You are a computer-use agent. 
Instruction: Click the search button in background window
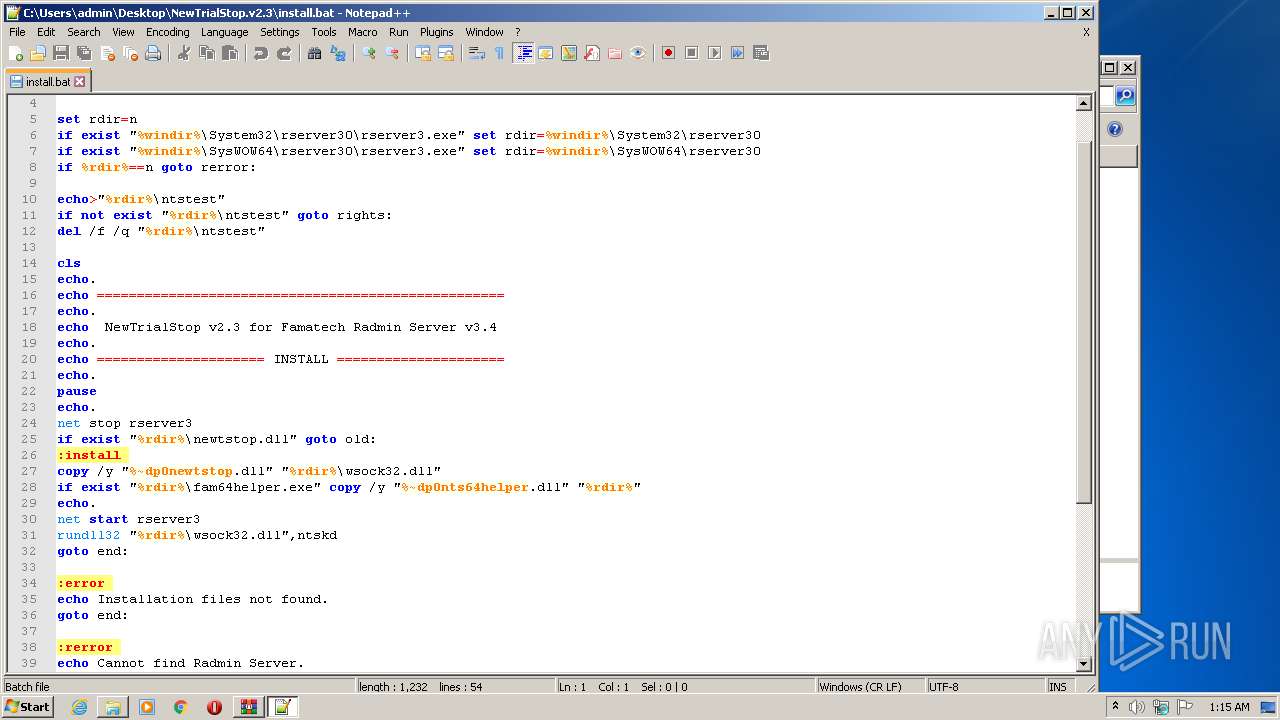click(x=1126, y=96)
